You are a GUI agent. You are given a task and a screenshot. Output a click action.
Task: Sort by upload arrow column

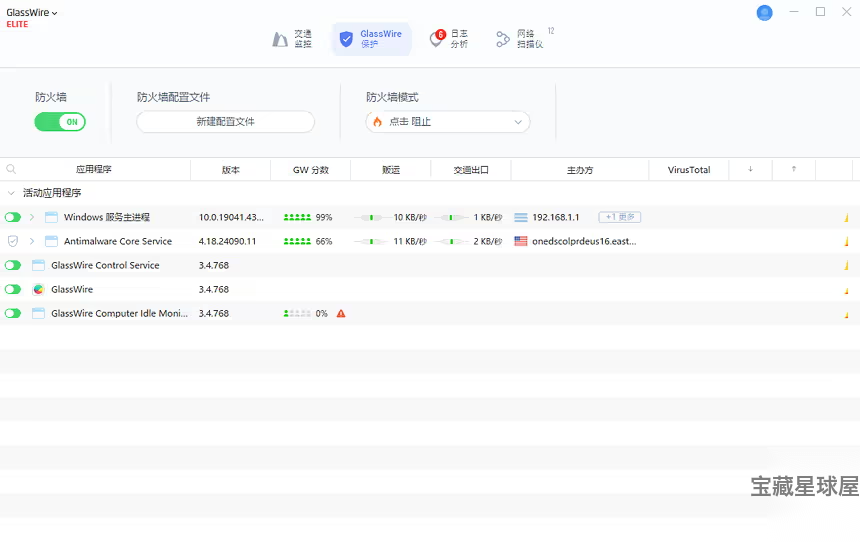point(794,170)
